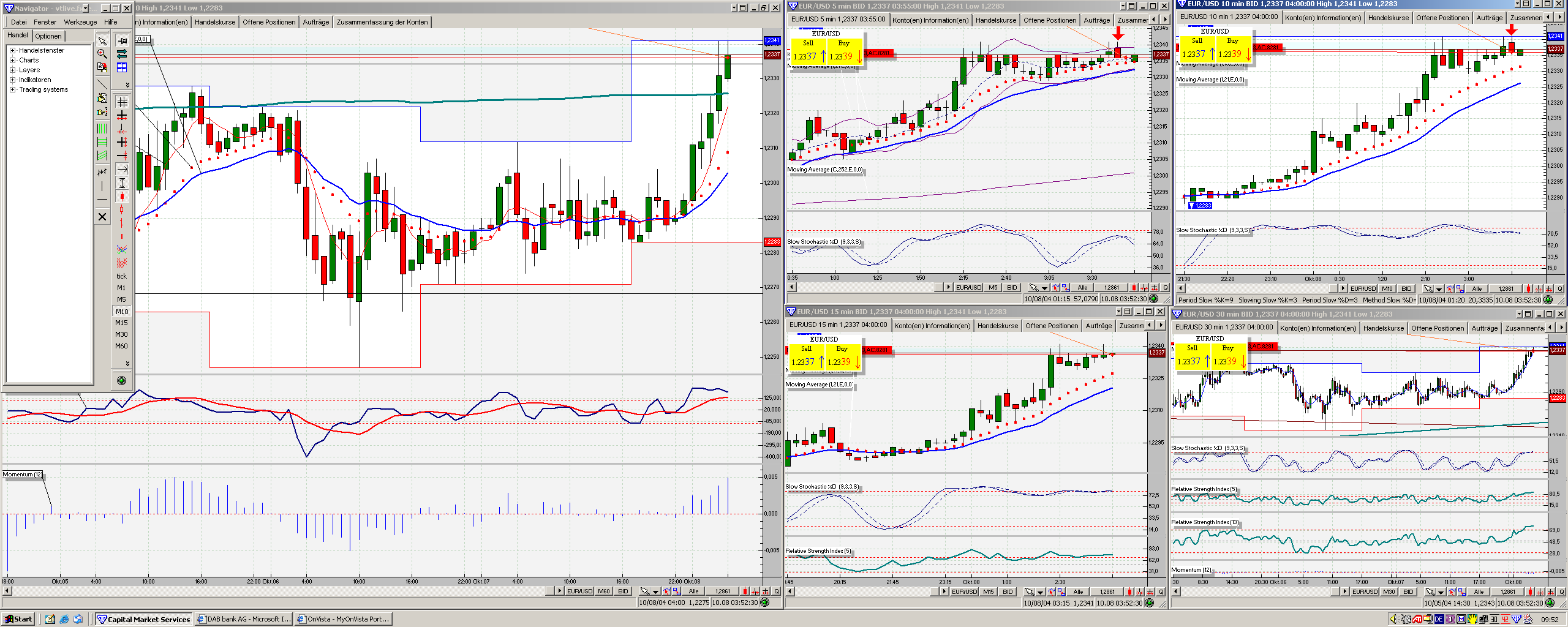Screen dimensions: 1568x627
Task: Activate the zoom magnifier tool in Navigator
Action: pyautogui.click(x=102, y=54)
